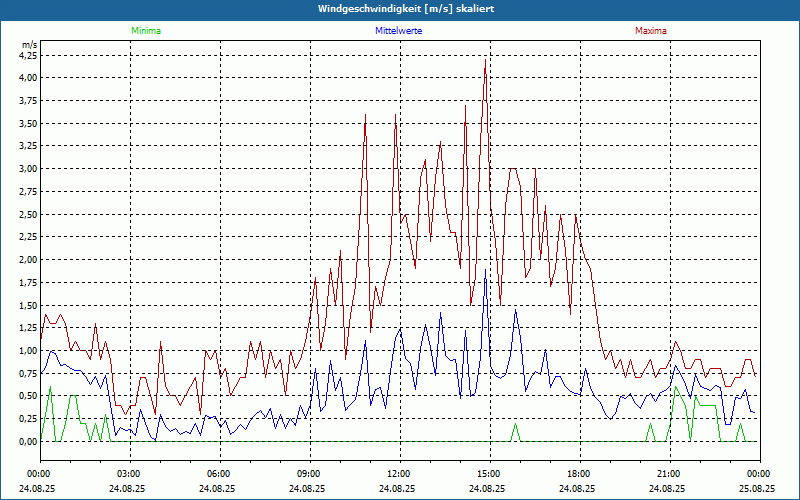Toggle the blue Mittelwerte legend entry
Viewport: 800px width, 500px height.
click(397, 31)
